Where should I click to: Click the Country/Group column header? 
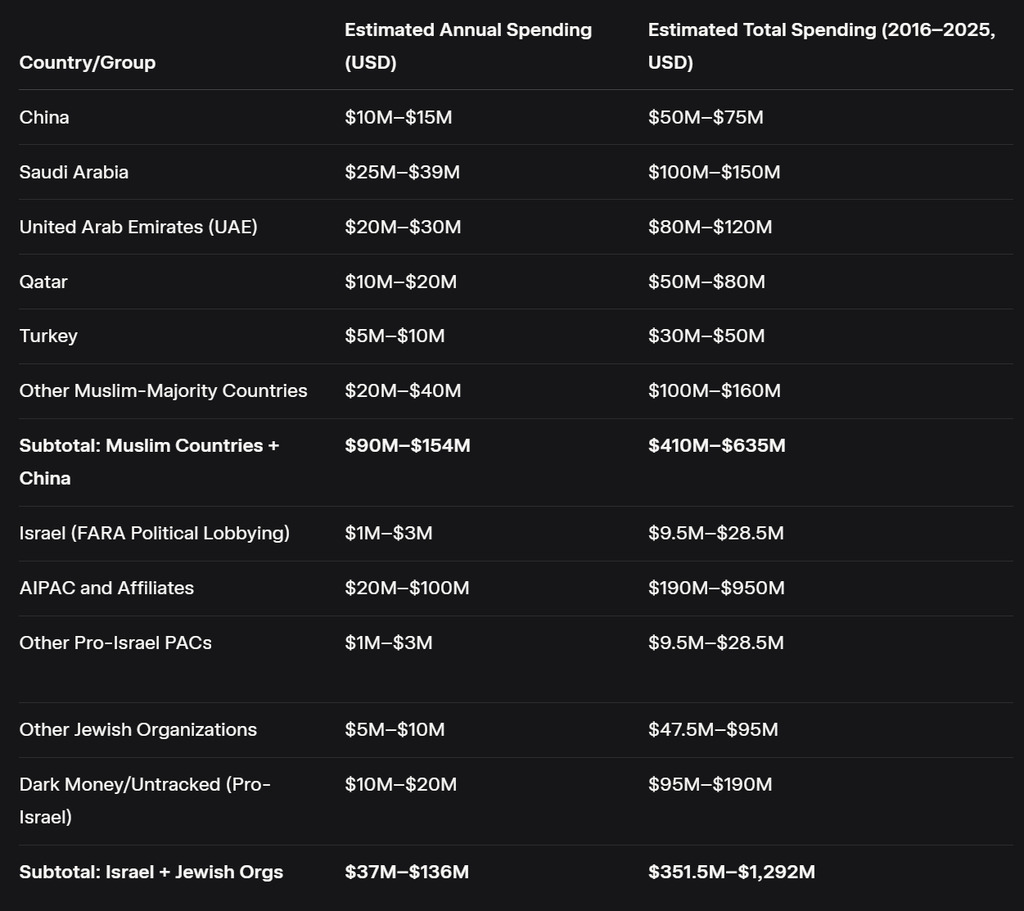87,62
